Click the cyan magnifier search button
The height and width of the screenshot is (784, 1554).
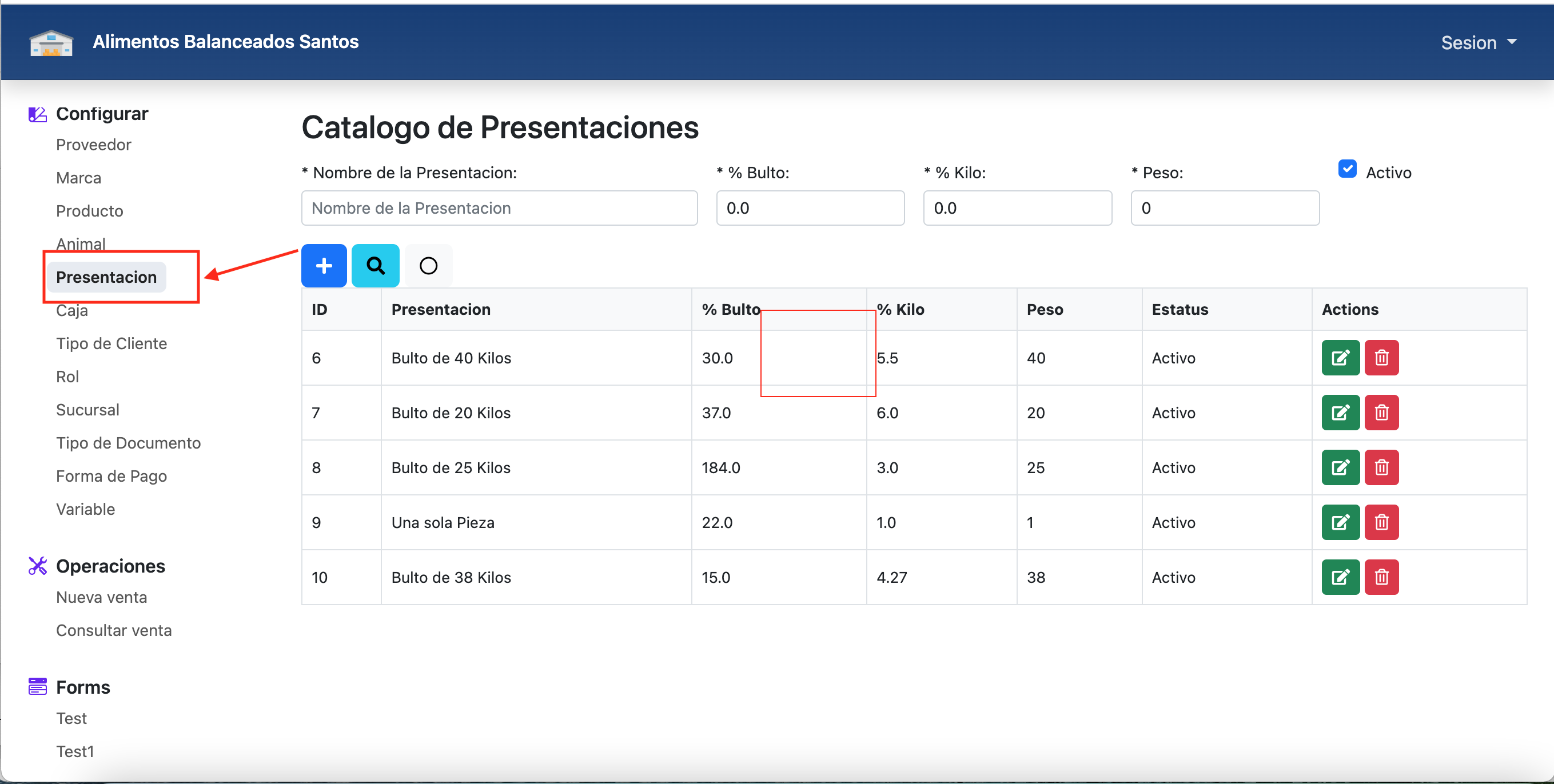pos(375,265)
